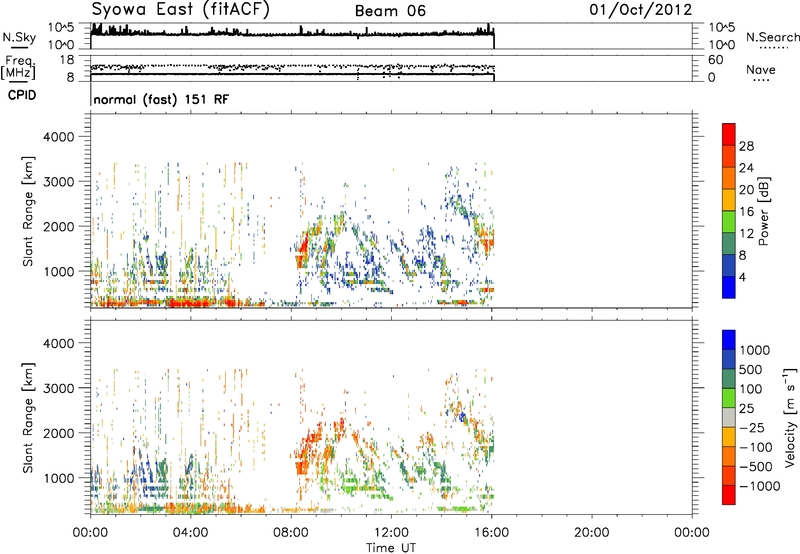Click the gray segment of Velocity colorbar
Viewport: 800px width, 554px height.
click(729, 417)
